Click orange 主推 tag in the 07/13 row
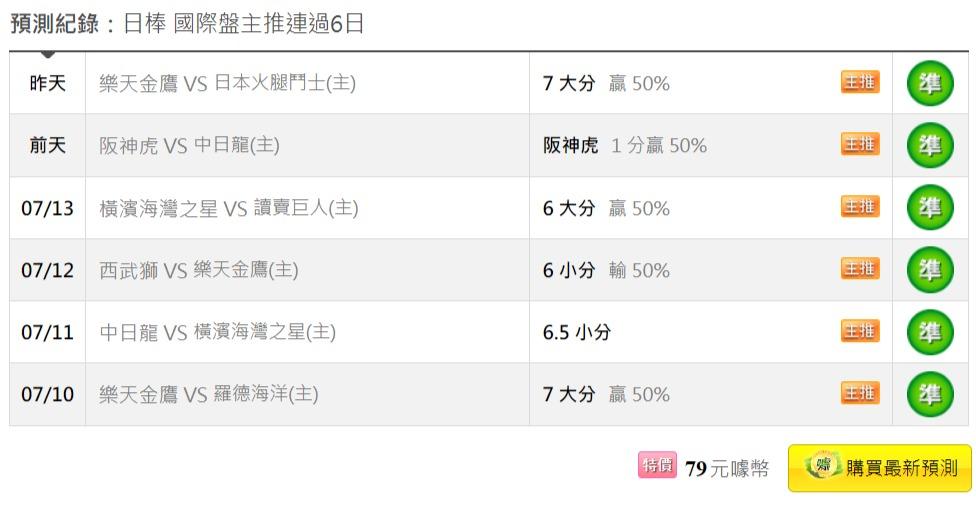The image size is (976, 531). point(860,207)
